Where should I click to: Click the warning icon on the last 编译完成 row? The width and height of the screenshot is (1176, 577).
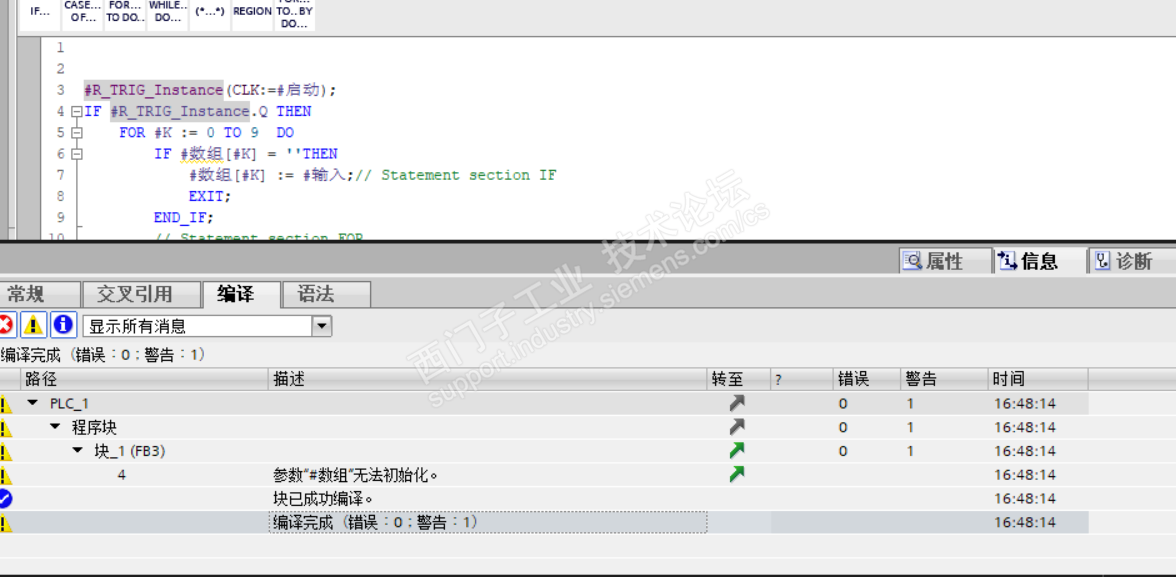[x=5, y=523]
